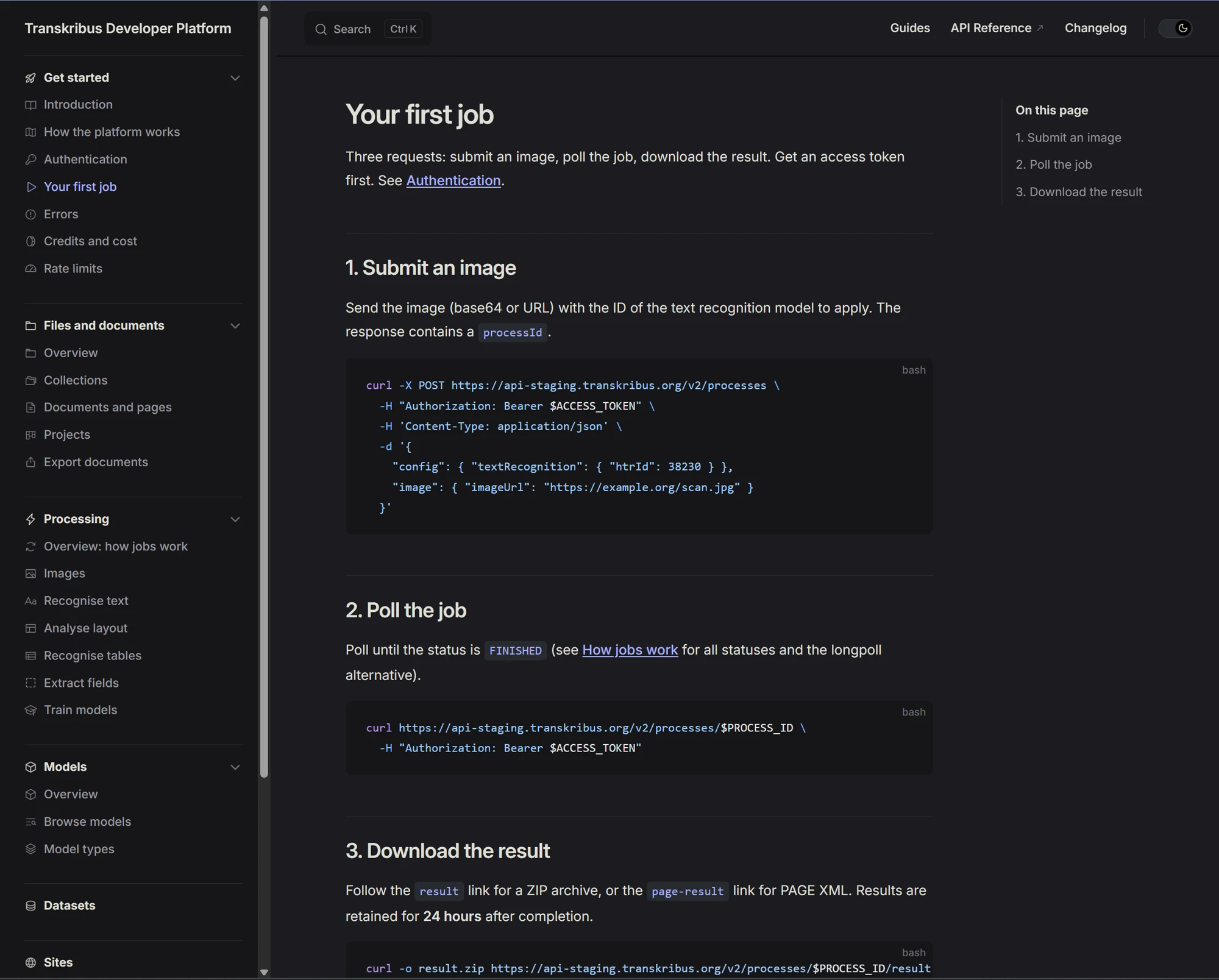
Task: Click the search field
Action: click(368, 29)
